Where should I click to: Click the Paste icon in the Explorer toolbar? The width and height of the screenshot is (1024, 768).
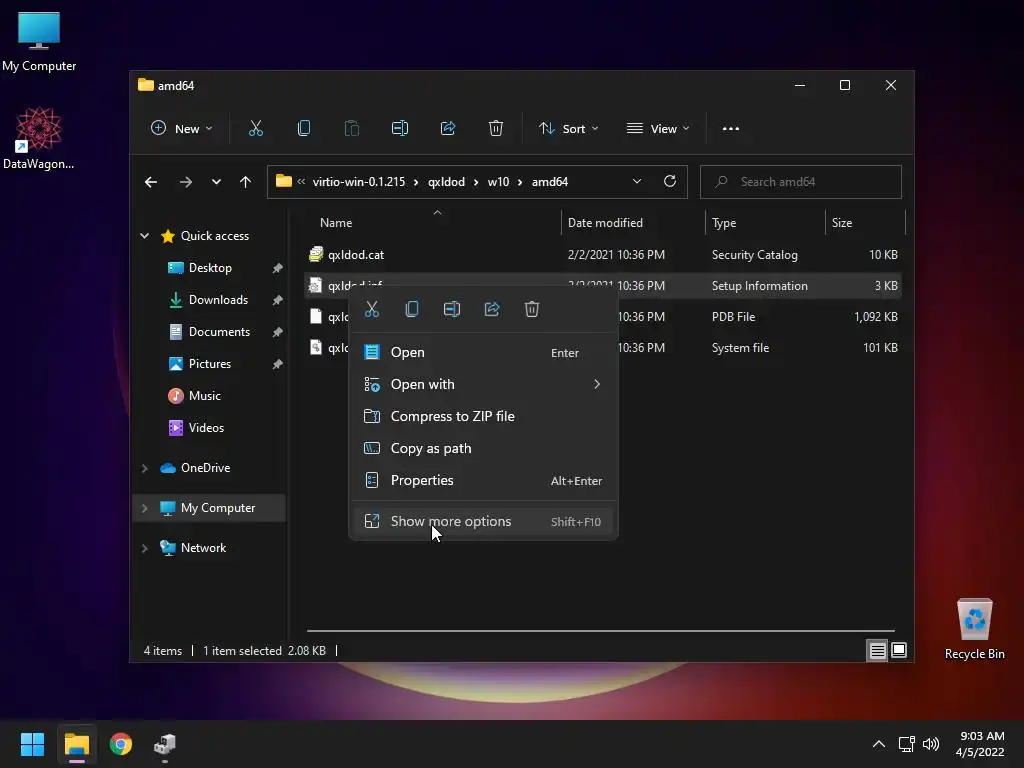point(351,129)
